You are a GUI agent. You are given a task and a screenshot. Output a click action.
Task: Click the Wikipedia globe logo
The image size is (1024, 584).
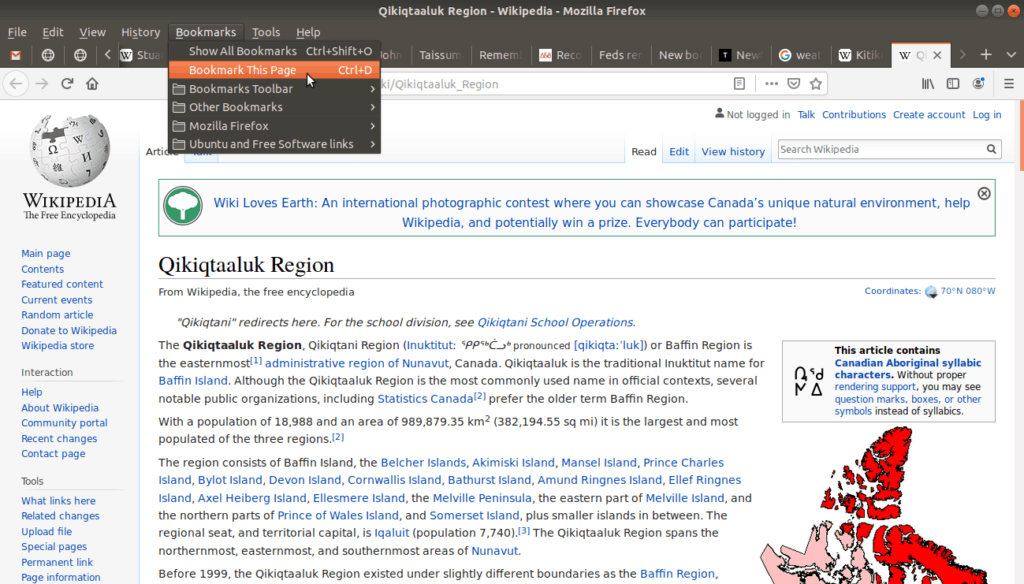(70, 152)
